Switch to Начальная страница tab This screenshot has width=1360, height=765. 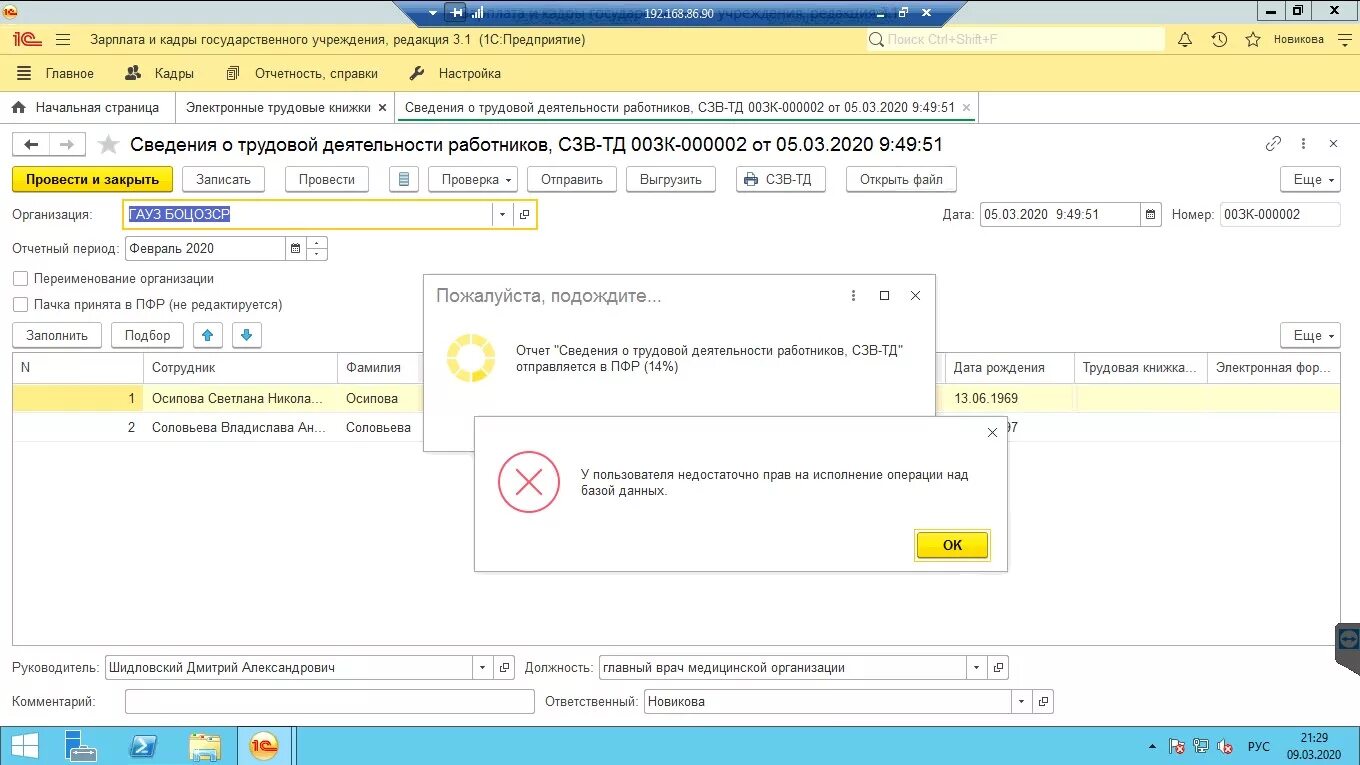click(87, 107)
